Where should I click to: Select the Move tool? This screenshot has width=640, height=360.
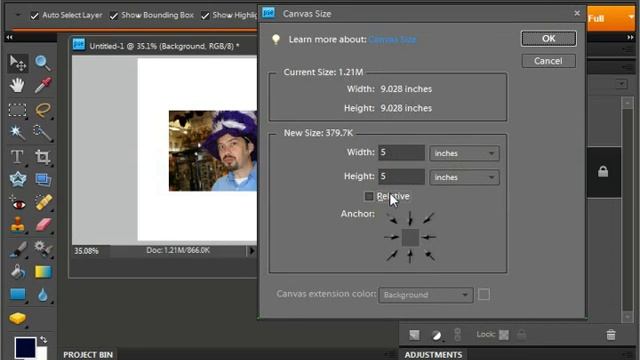pyautogui.click(x=18, y=63)
